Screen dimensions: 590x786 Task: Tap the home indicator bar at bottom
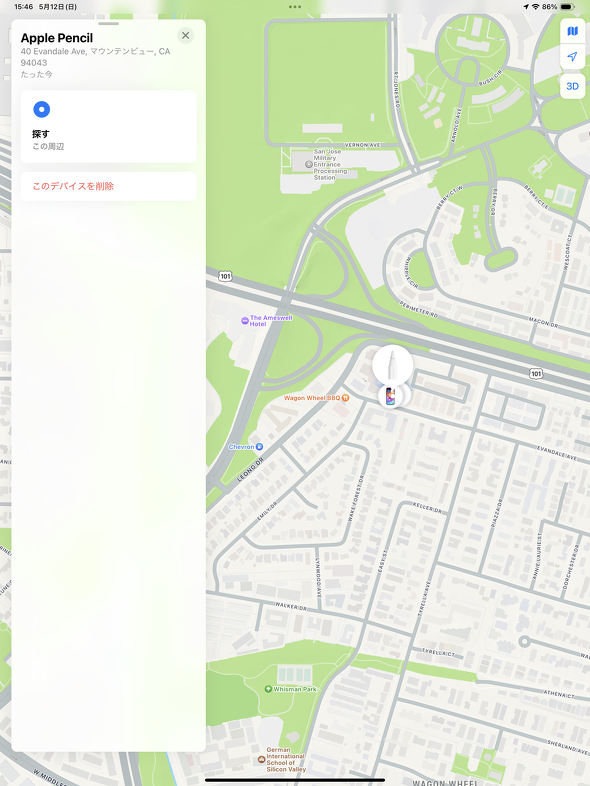pyautogui.click(x=295, y=780)
